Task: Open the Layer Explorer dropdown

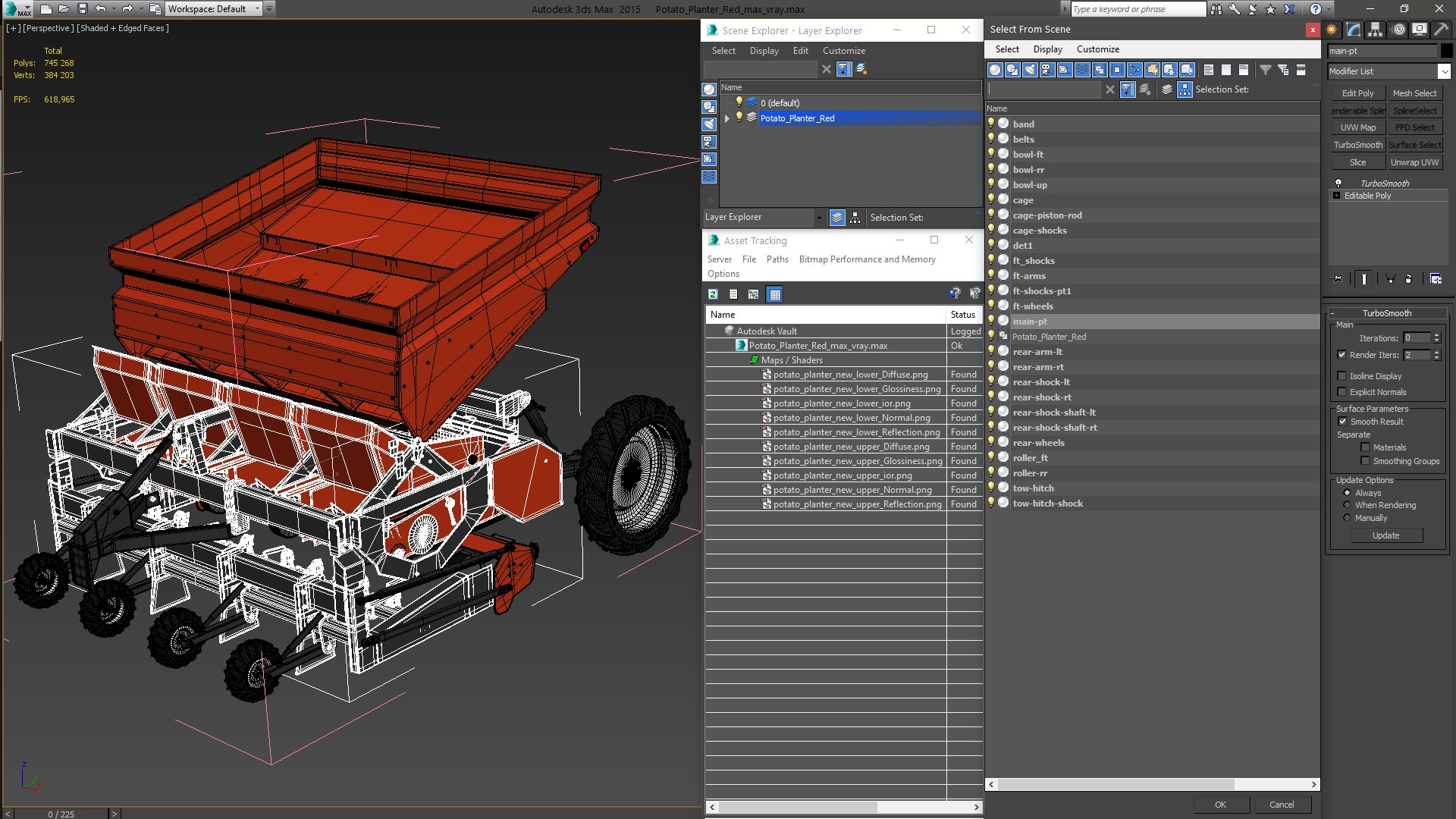Action: (x=819, y=218)
